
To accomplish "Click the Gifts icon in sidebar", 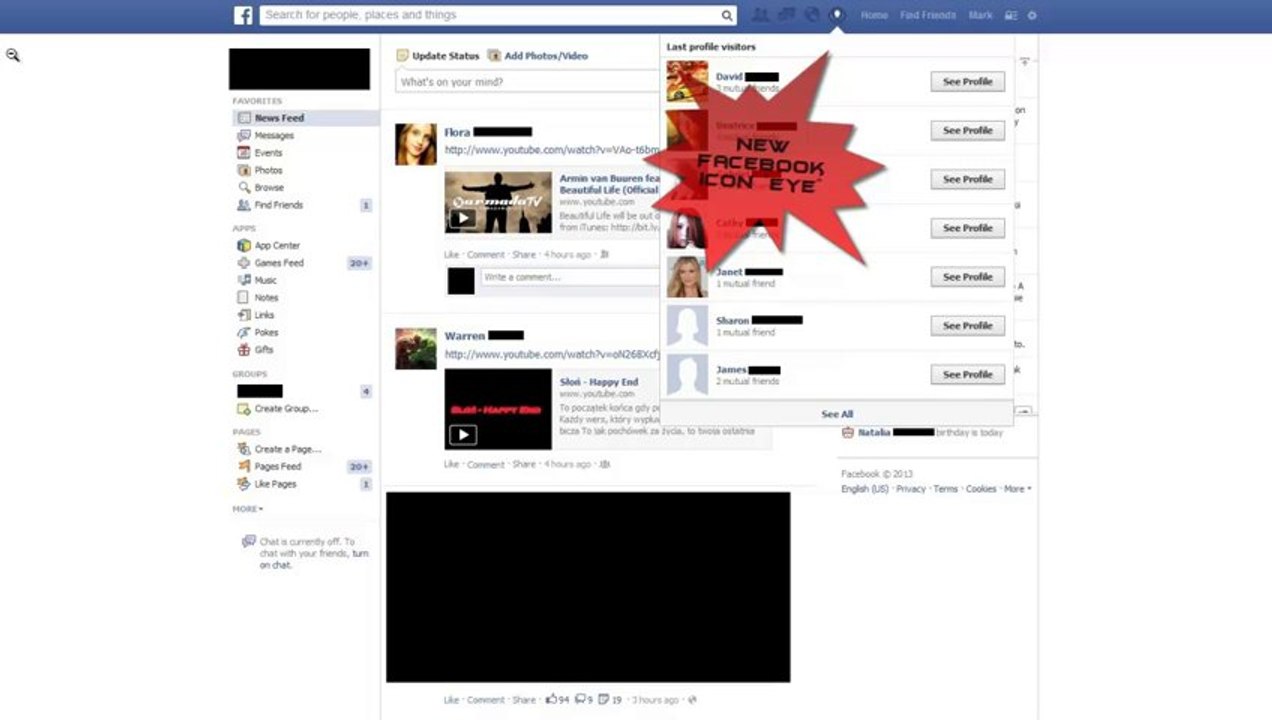I will point(244,350).
